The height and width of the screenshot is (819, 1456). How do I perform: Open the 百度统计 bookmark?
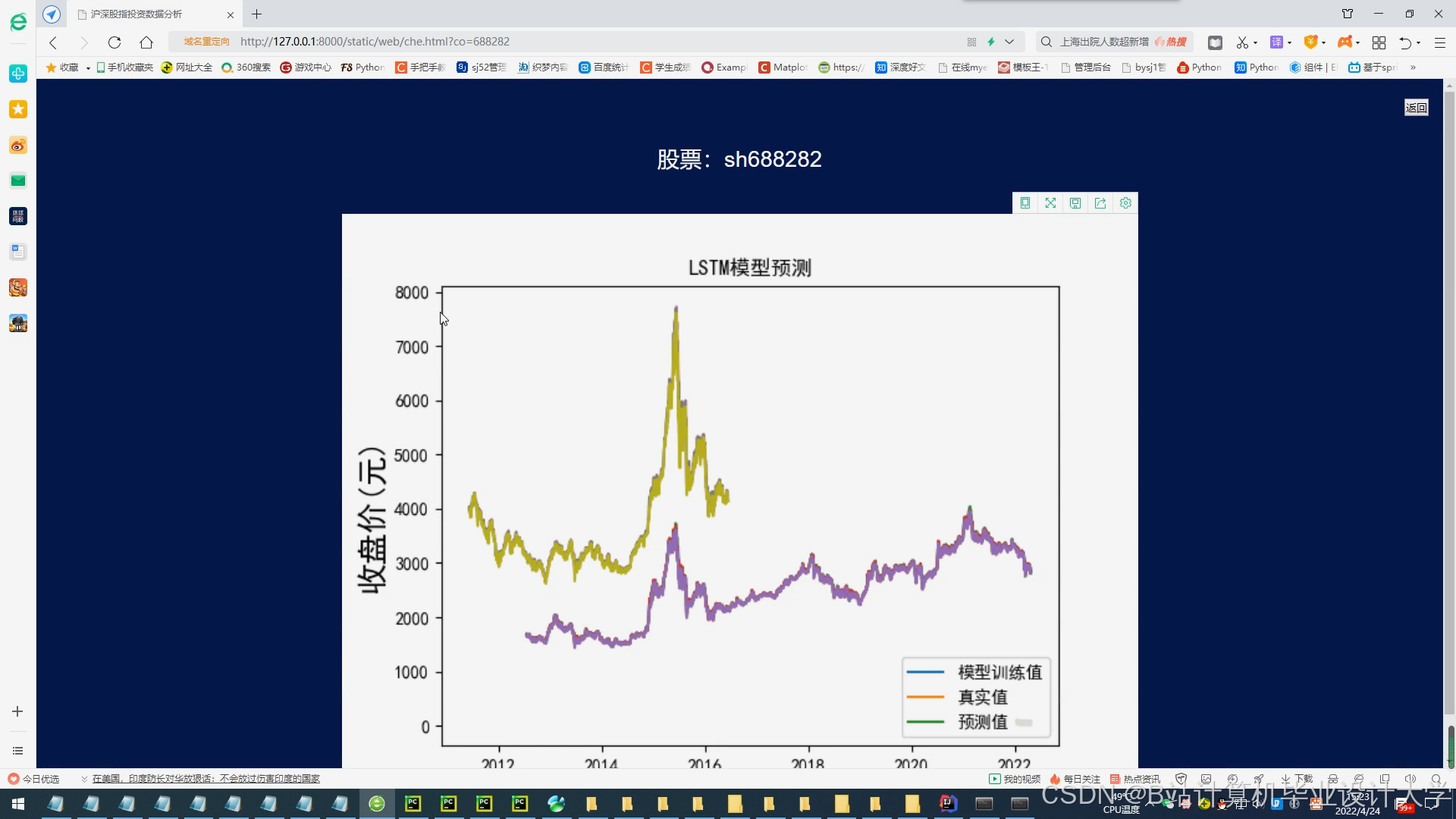604,67
